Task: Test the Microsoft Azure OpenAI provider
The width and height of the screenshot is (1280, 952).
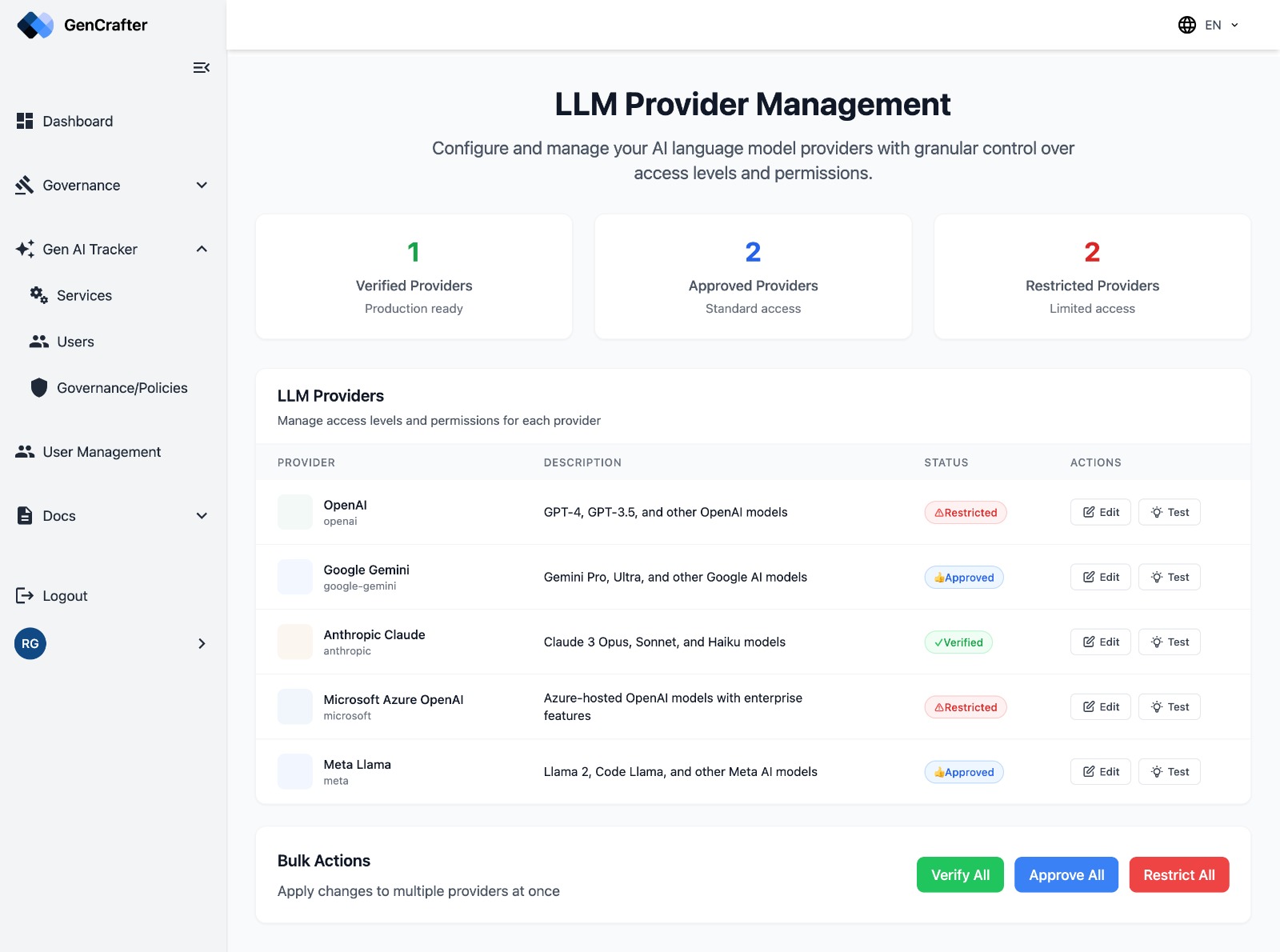Action: 1170,706
